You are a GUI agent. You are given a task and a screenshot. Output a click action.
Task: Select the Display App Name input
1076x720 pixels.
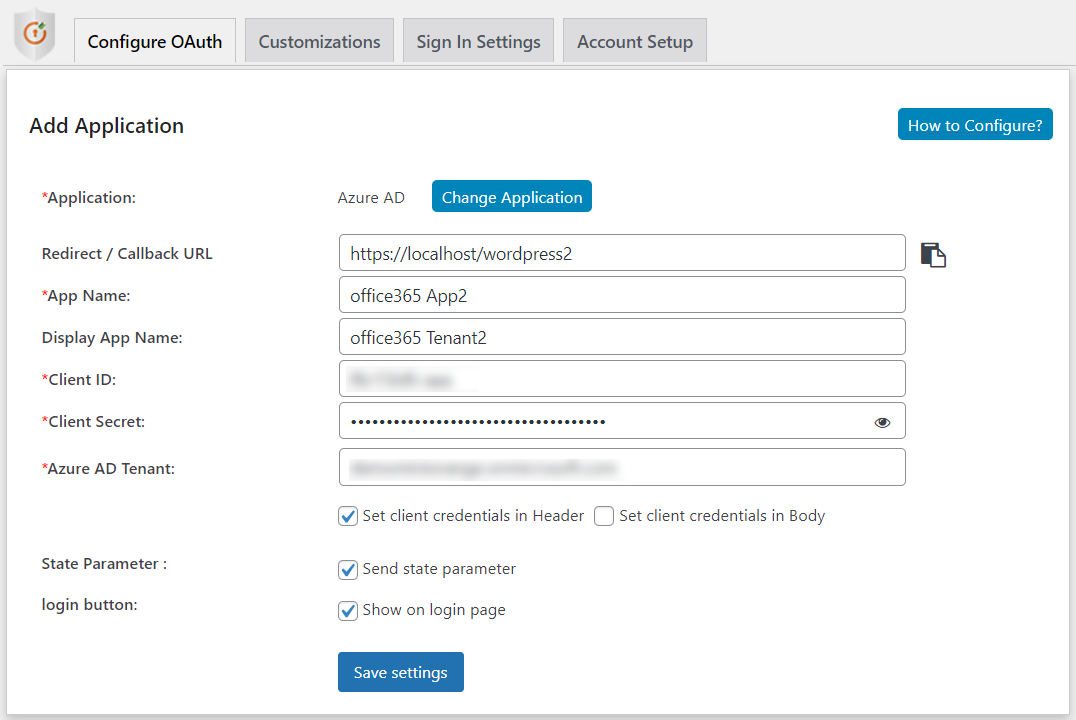pos(622,337)
